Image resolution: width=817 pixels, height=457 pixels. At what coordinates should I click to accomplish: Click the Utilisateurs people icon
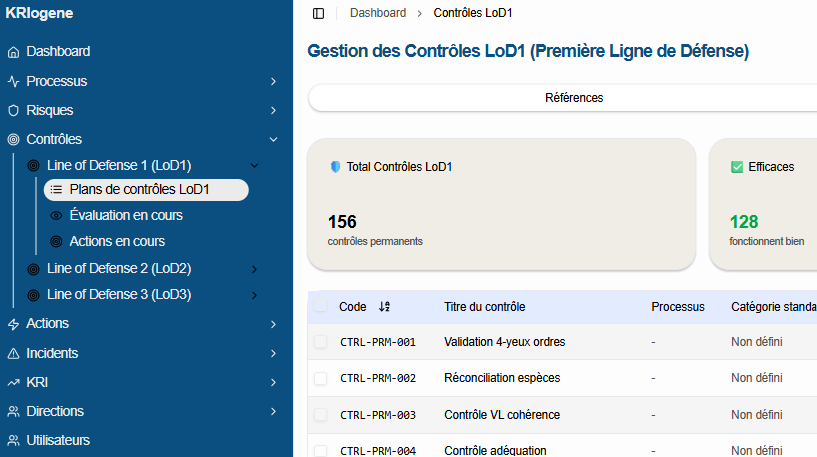[14, 441]
